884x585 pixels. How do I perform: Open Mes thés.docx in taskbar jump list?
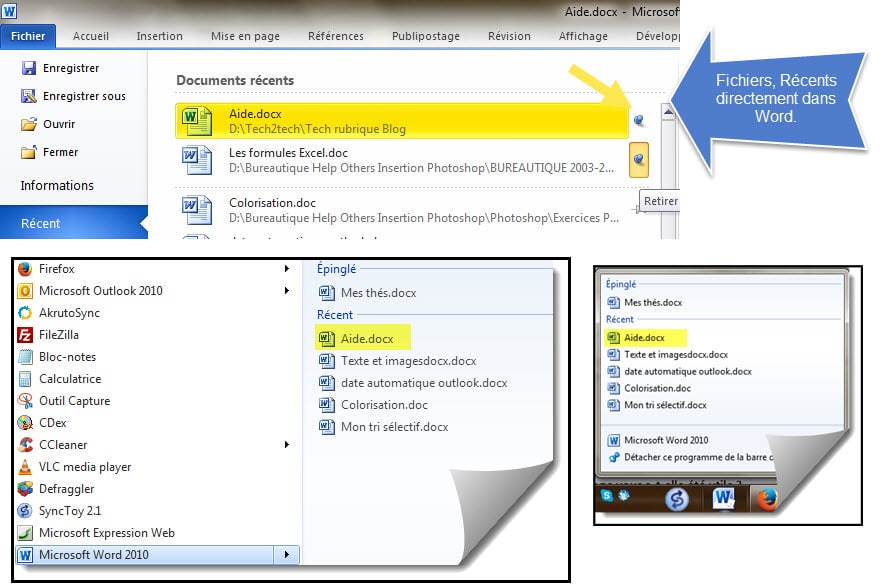(x=645, y=303)
